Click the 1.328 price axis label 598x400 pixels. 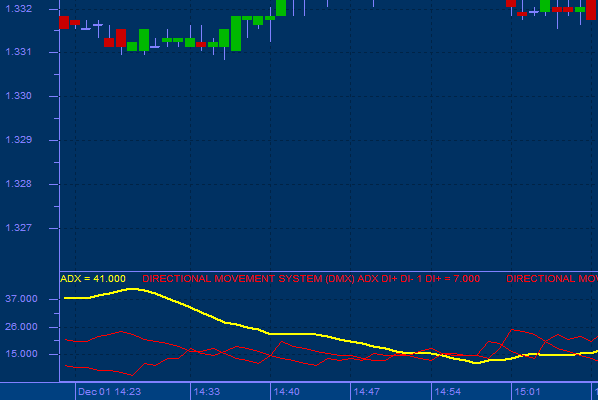point(19,184)
